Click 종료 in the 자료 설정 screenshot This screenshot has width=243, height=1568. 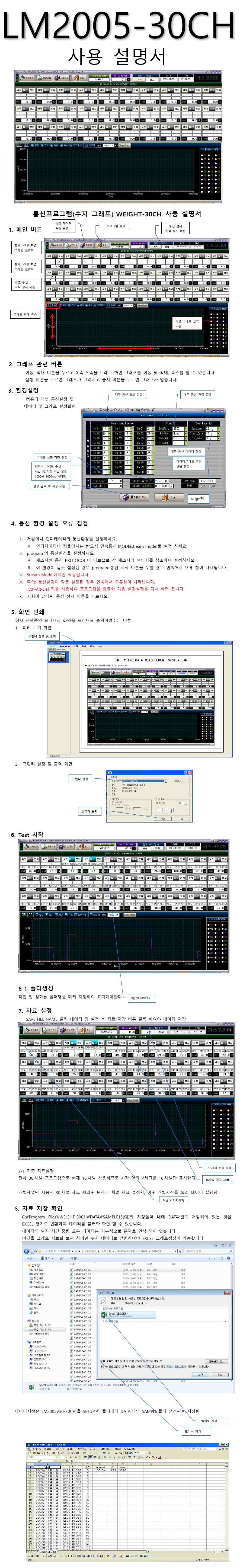pyautogui.click(x=85, y=1031)
